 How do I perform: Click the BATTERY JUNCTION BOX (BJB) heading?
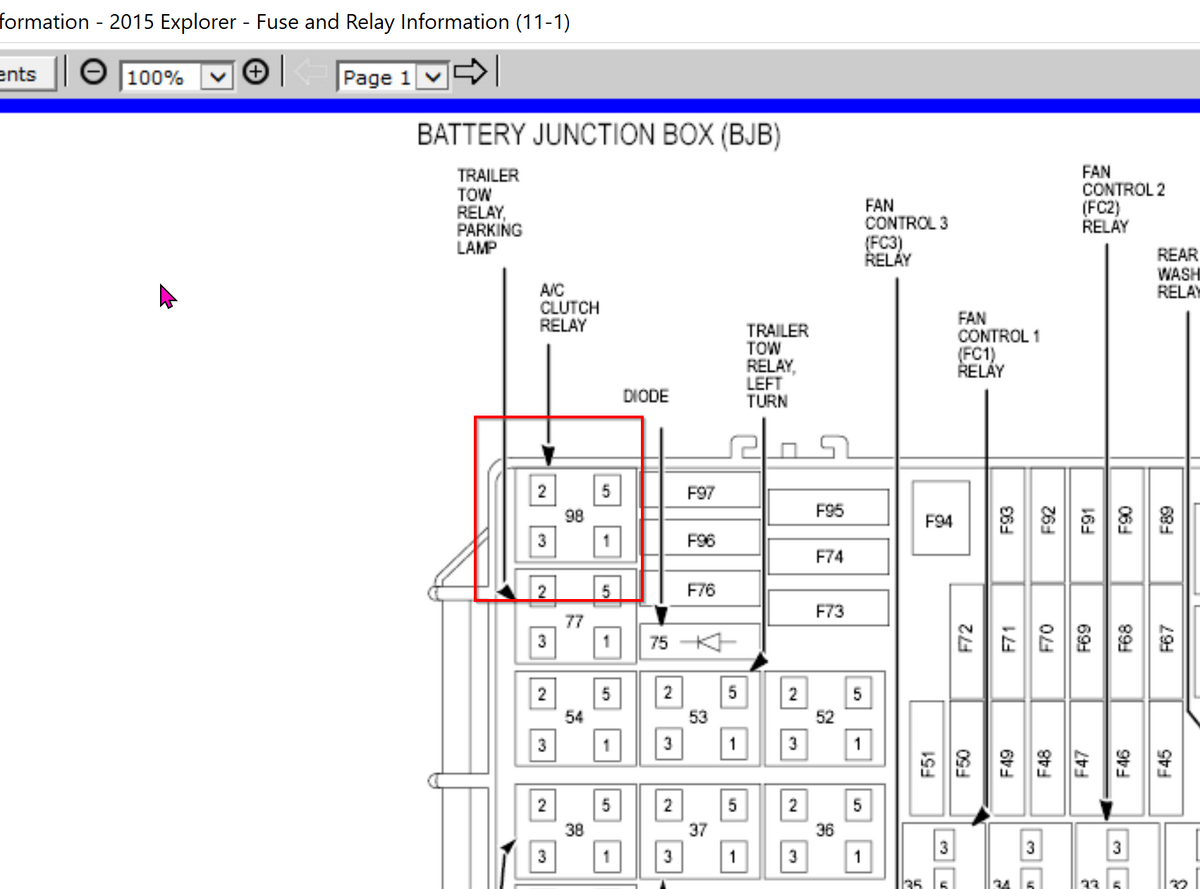pos(599,135)
